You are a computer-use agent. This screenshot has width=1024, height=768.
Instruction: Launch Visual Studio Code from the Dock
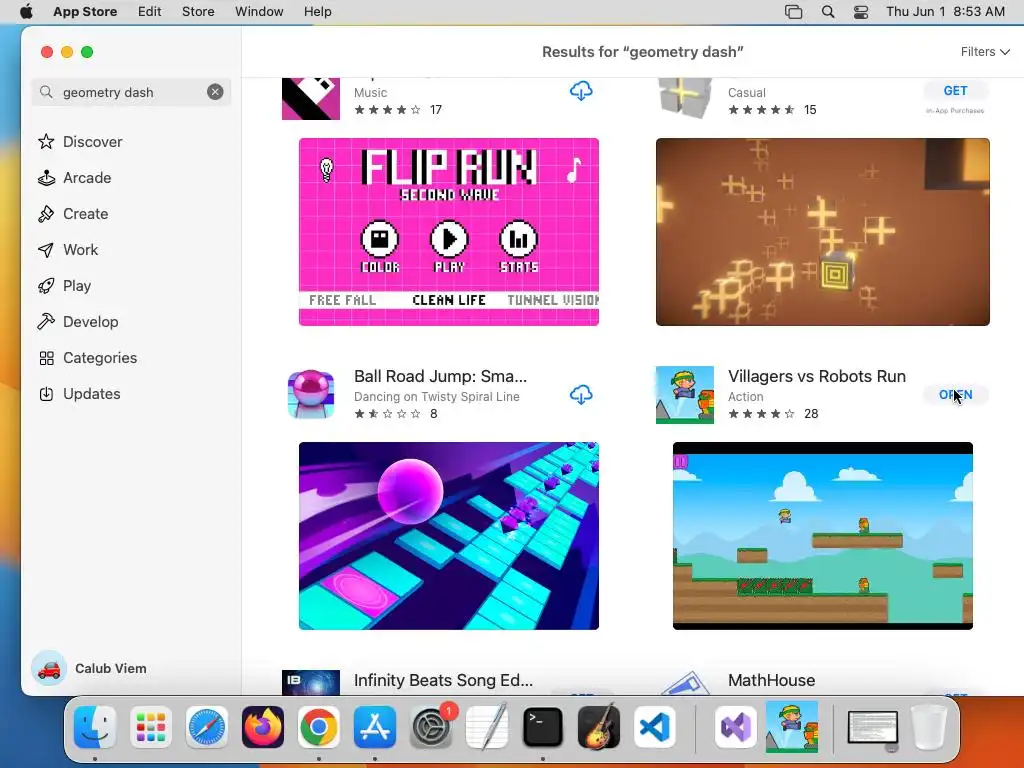click(655, 727)
